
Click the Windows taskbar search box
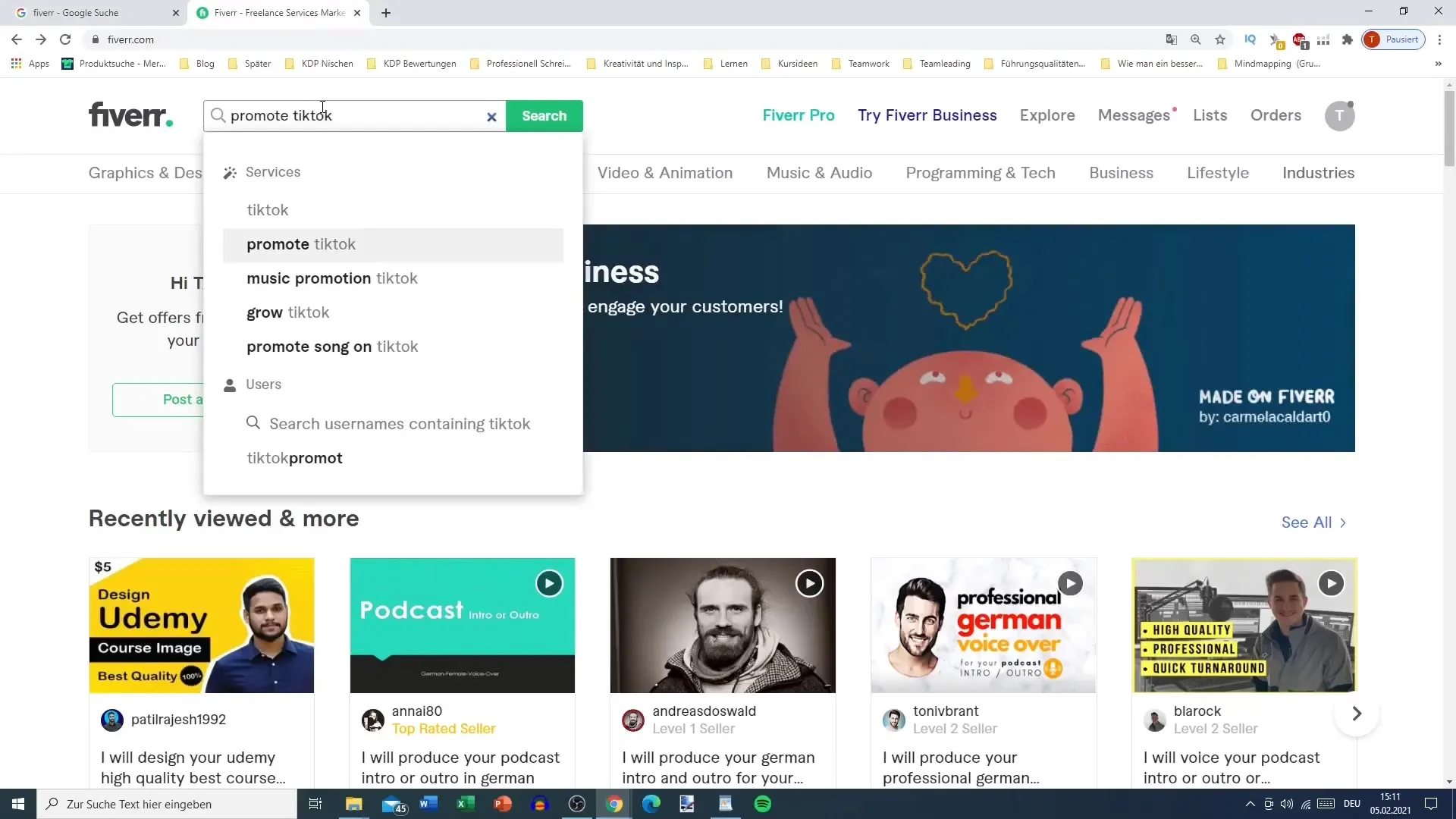click(167, 804)
